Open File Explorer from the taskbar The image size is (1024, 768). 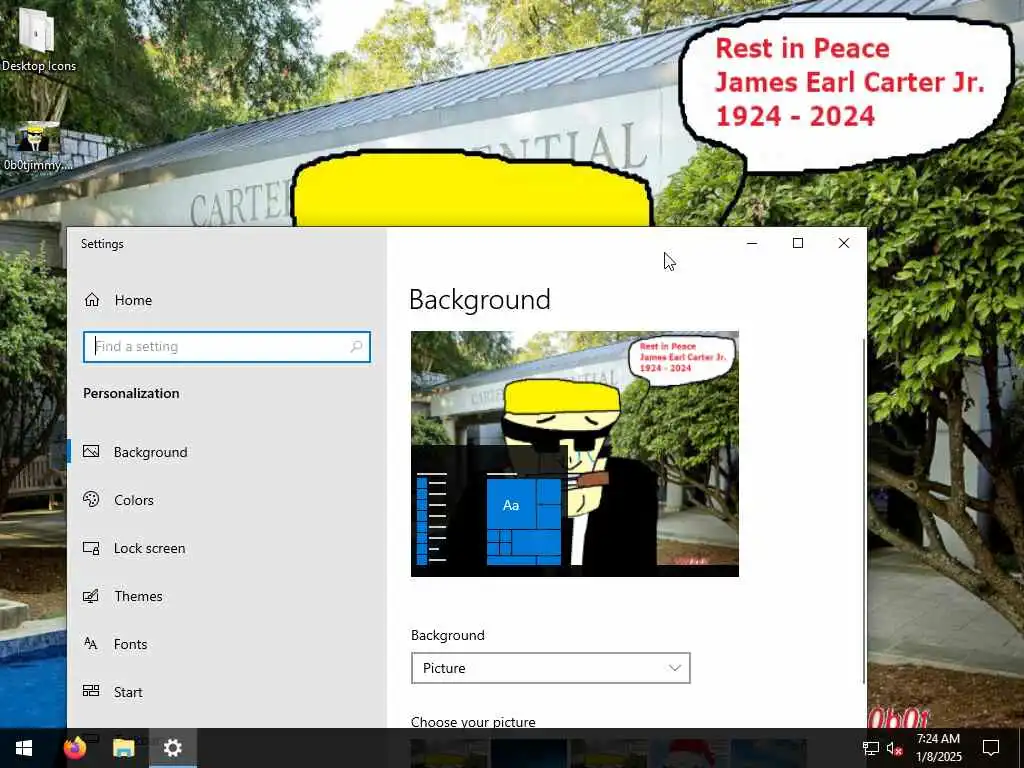tap(123, 748)
